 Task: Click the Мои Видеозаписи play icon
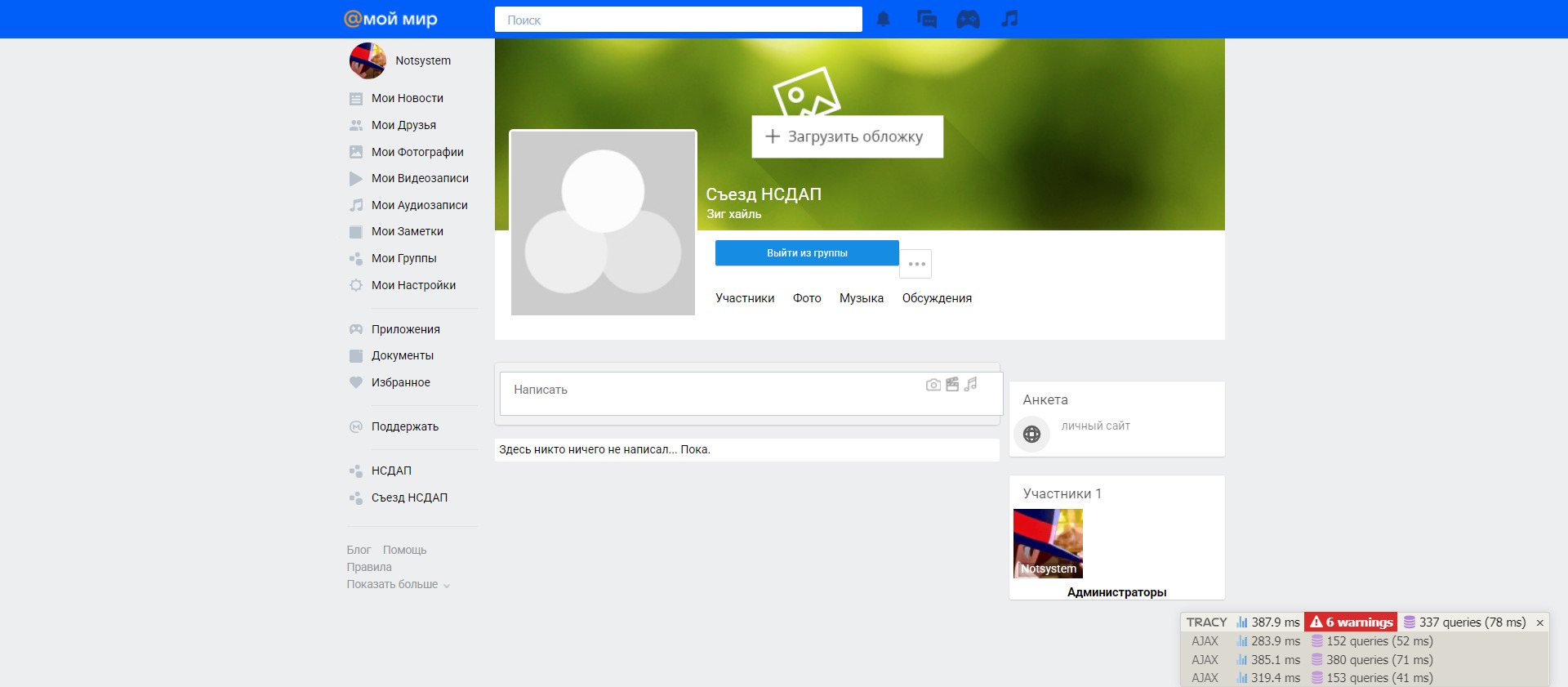(356, 178)
